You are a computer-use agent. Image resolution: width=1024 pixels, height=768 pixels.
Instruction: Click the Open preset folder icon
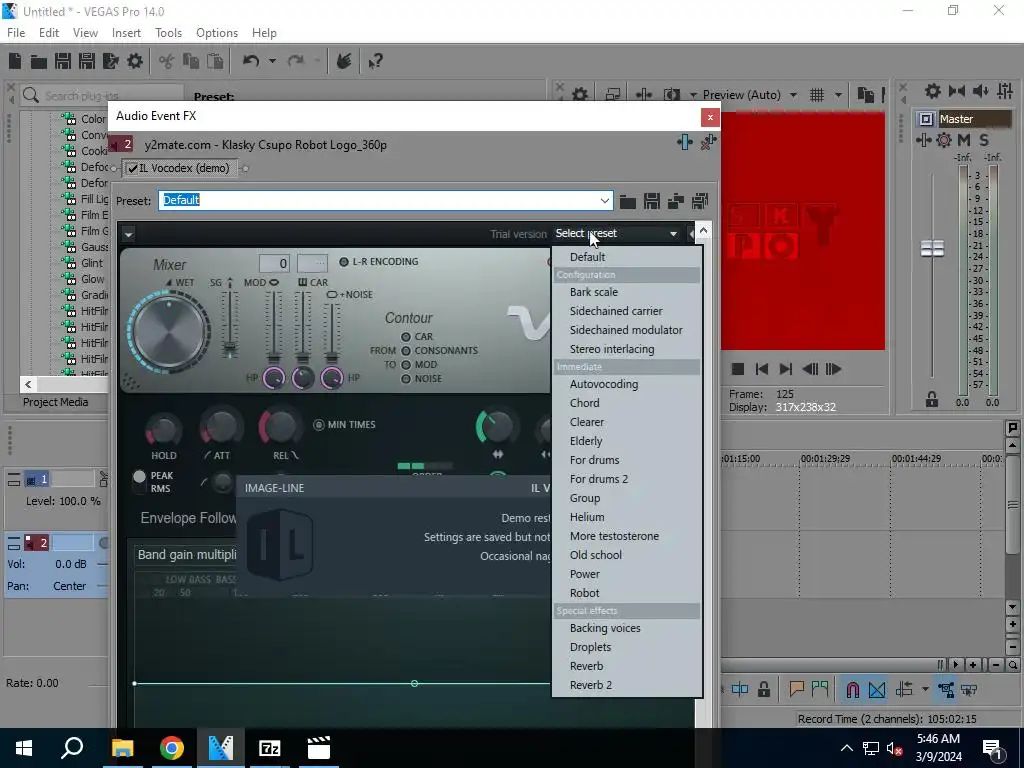(628, 201)
